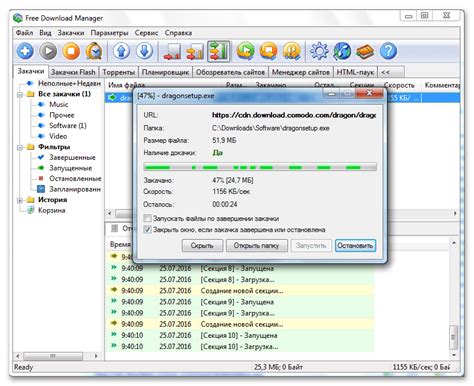Open the Справка menu
The width and height of the screenshot is (474, 386).
(178, 33)
